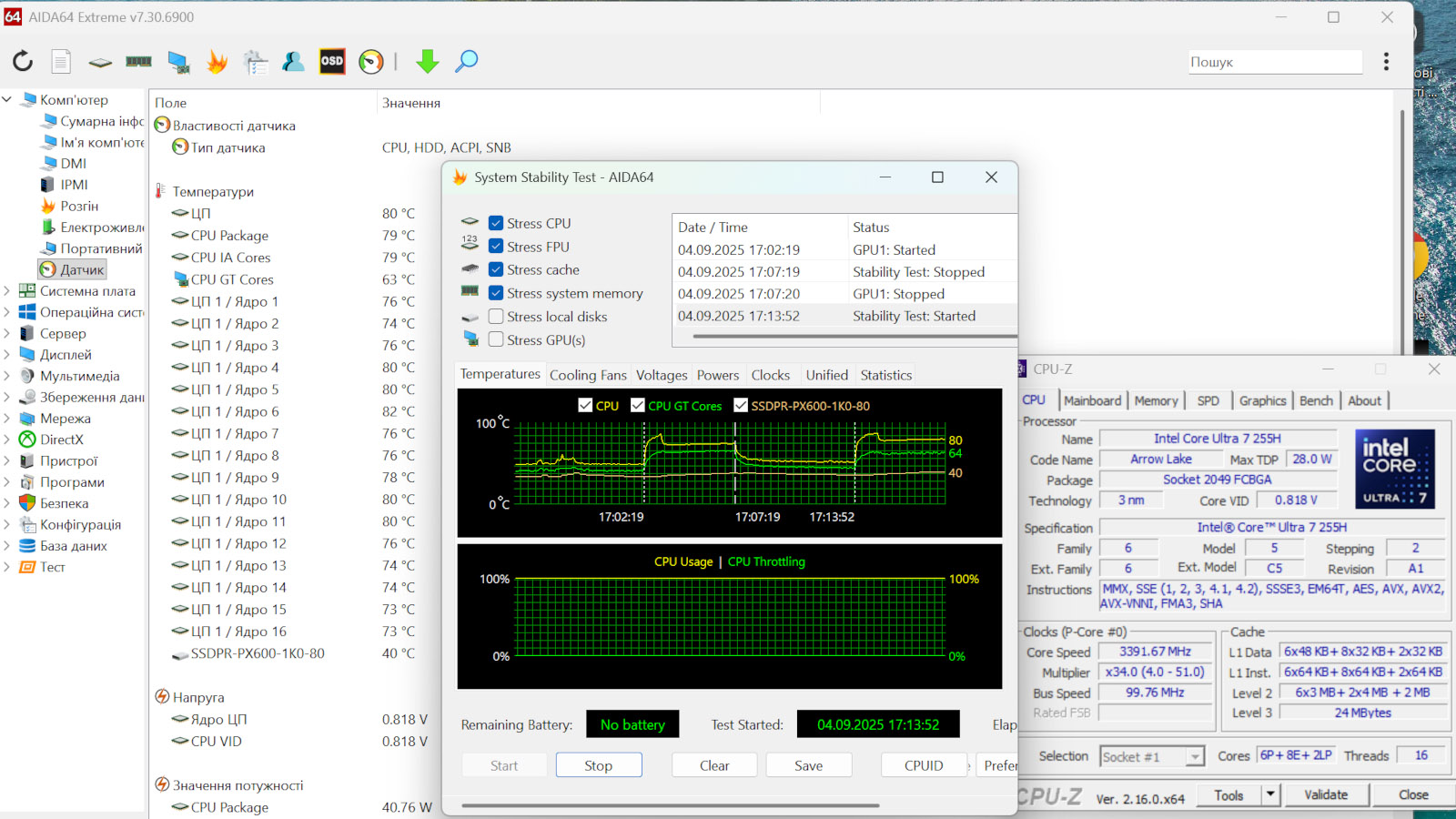Select DMI item in the tree

pos(73,163)
